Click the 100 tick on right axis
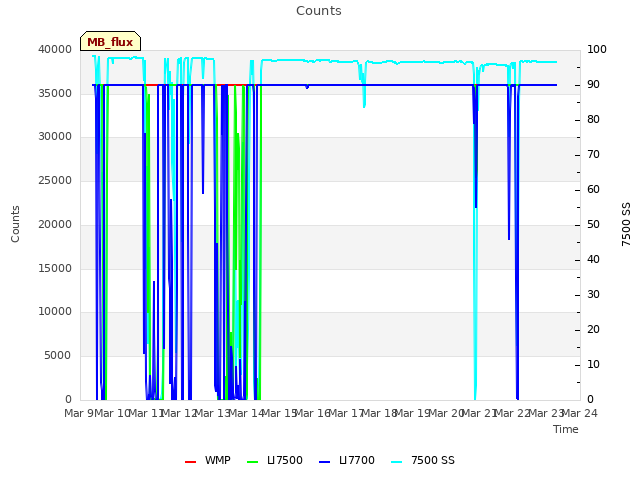 click(x=597, y=49)
